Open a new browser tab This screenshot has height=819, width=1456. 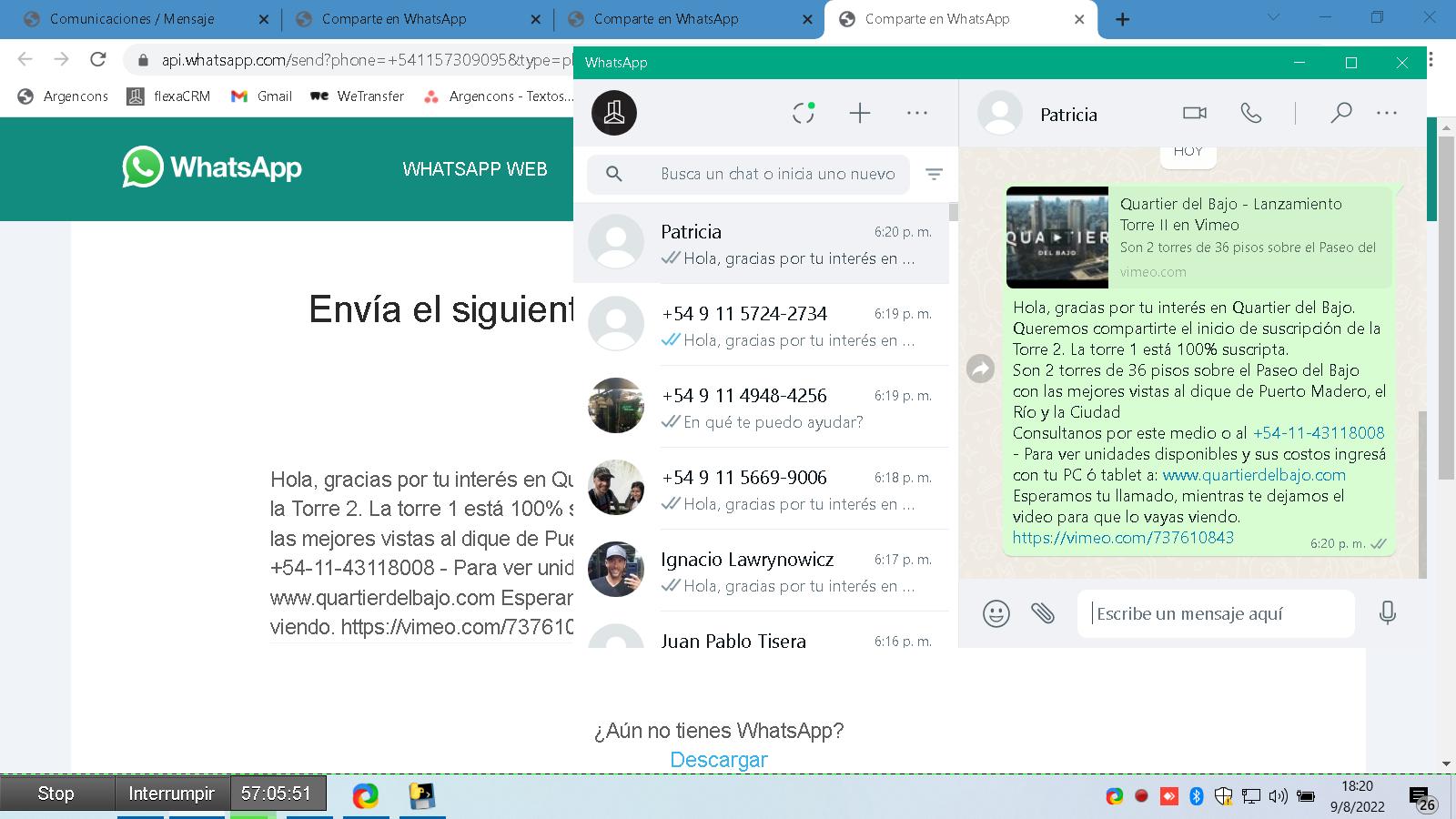pyautogui.click(x=1123, y=19)
